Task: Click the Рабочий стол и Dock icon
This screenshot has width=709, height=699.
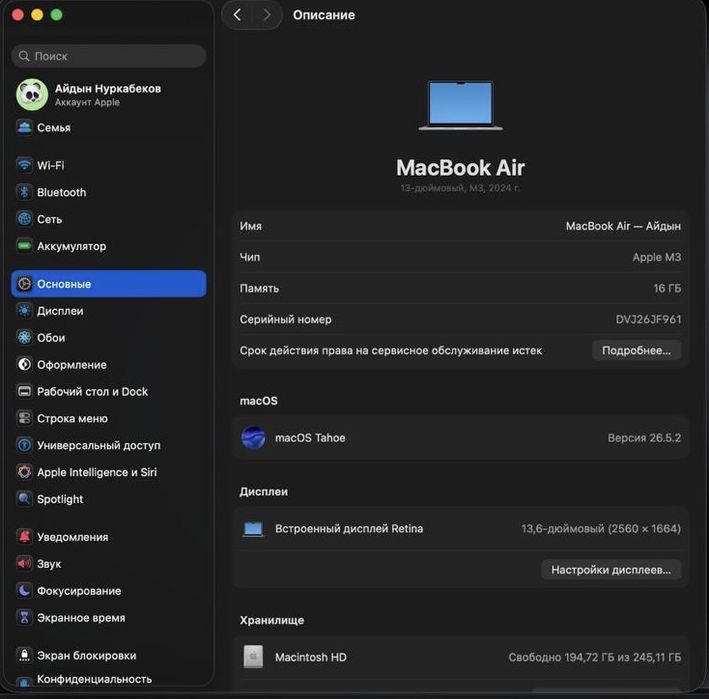Action: (24, 392)
